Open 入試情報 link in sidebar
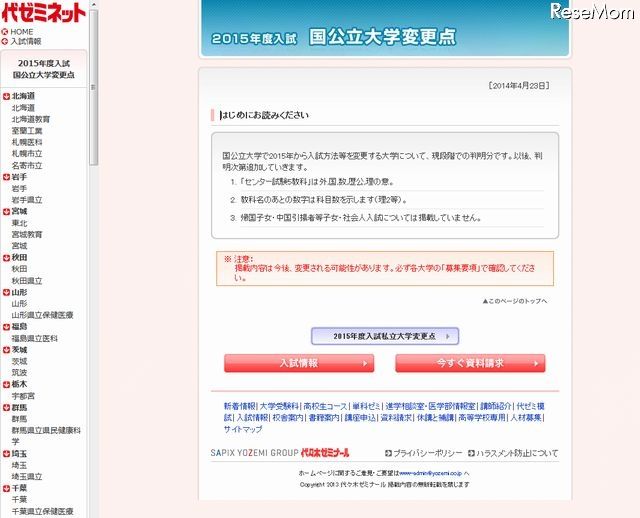This screenshot has height=518, width=640. [x=26, y=41]
